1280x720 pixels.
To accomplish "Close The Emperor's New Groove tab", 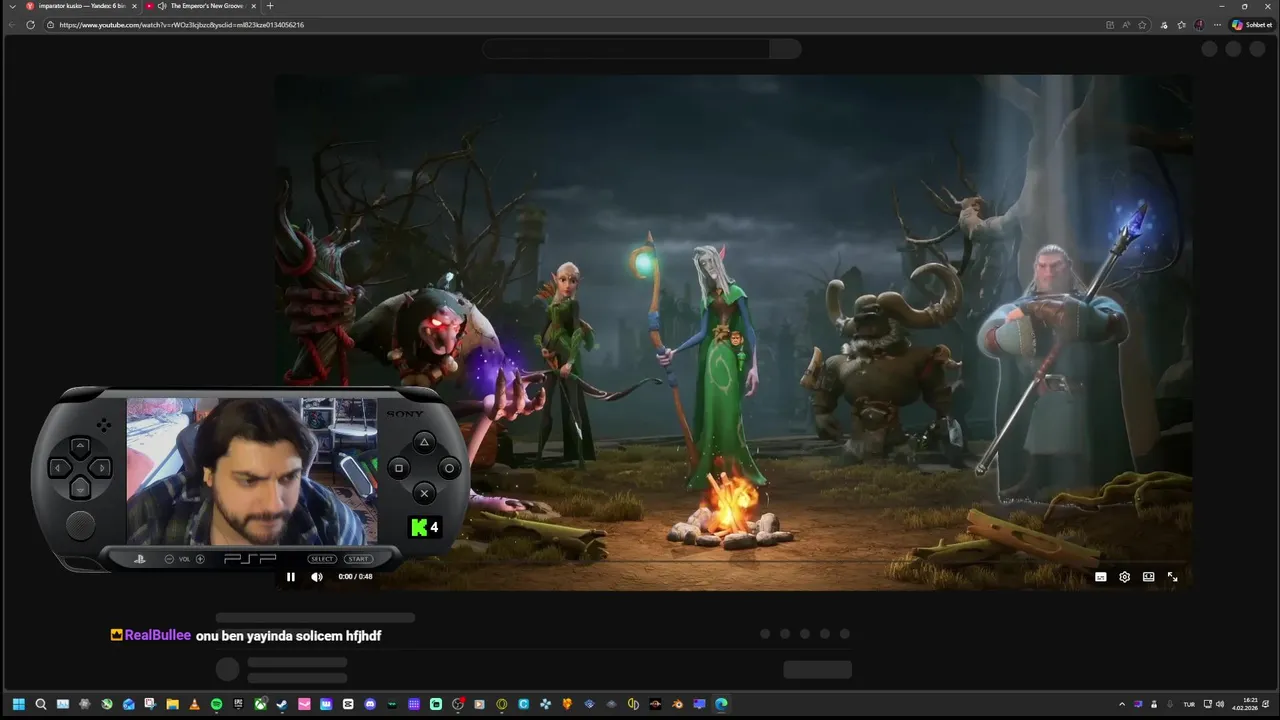I will click(x=252, y=6).
